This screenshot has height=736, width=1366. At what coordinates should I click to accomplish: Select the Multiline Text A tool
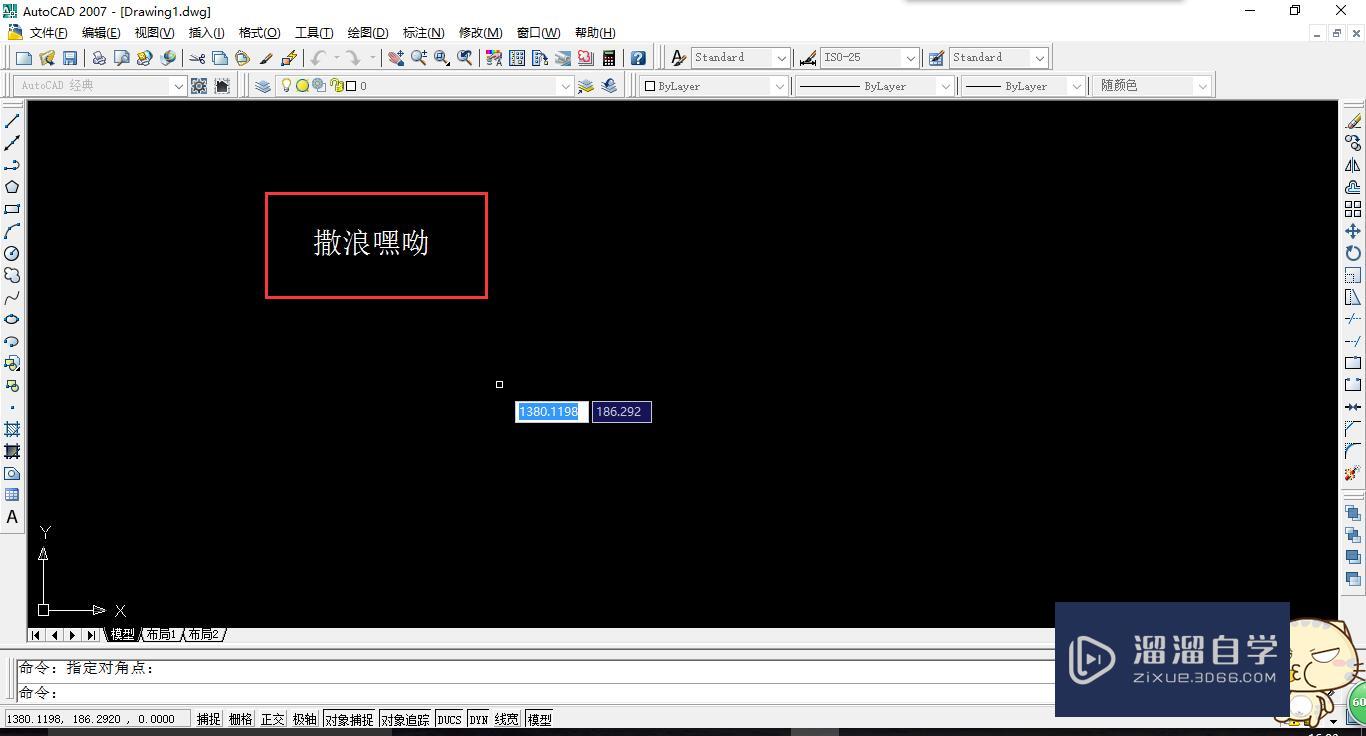[x=12, y=517]
